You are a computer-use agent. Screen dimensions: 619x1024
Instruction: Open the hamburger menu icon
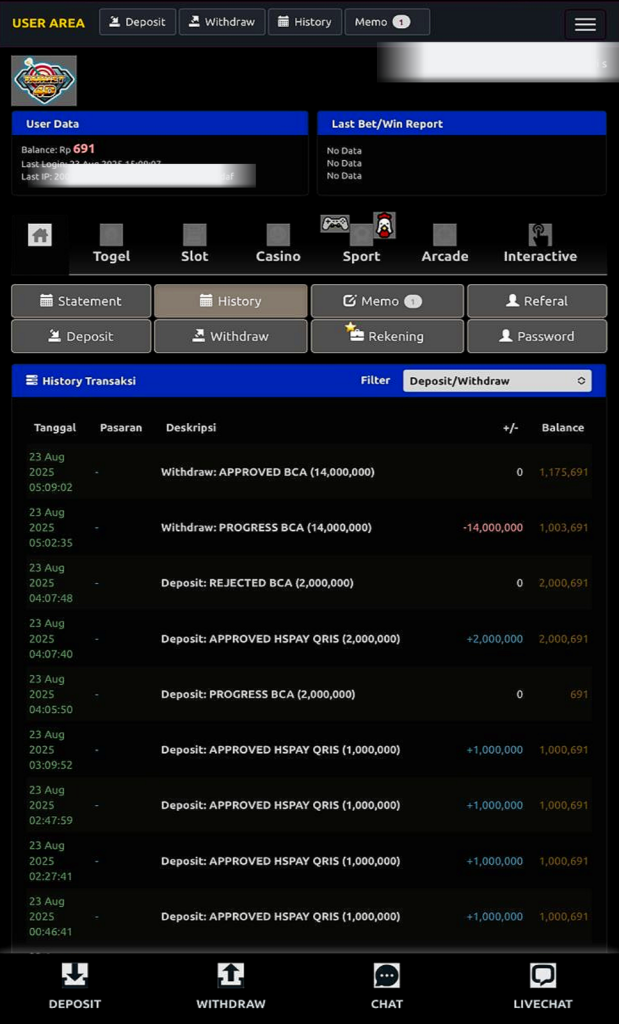pos(585,25)
